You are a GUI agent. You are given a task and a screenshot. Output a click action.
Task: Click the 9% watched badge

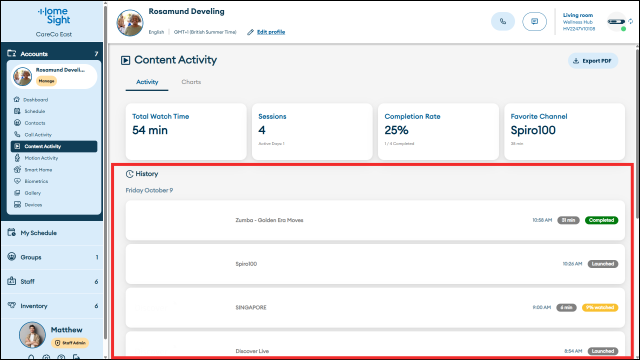pos(600,308)
